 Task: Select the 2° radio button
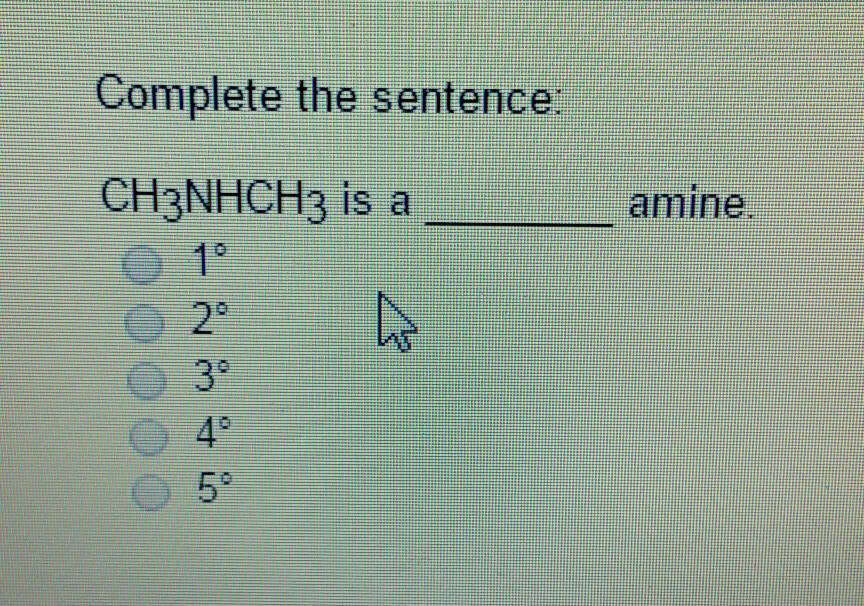[x=143, y=321]
